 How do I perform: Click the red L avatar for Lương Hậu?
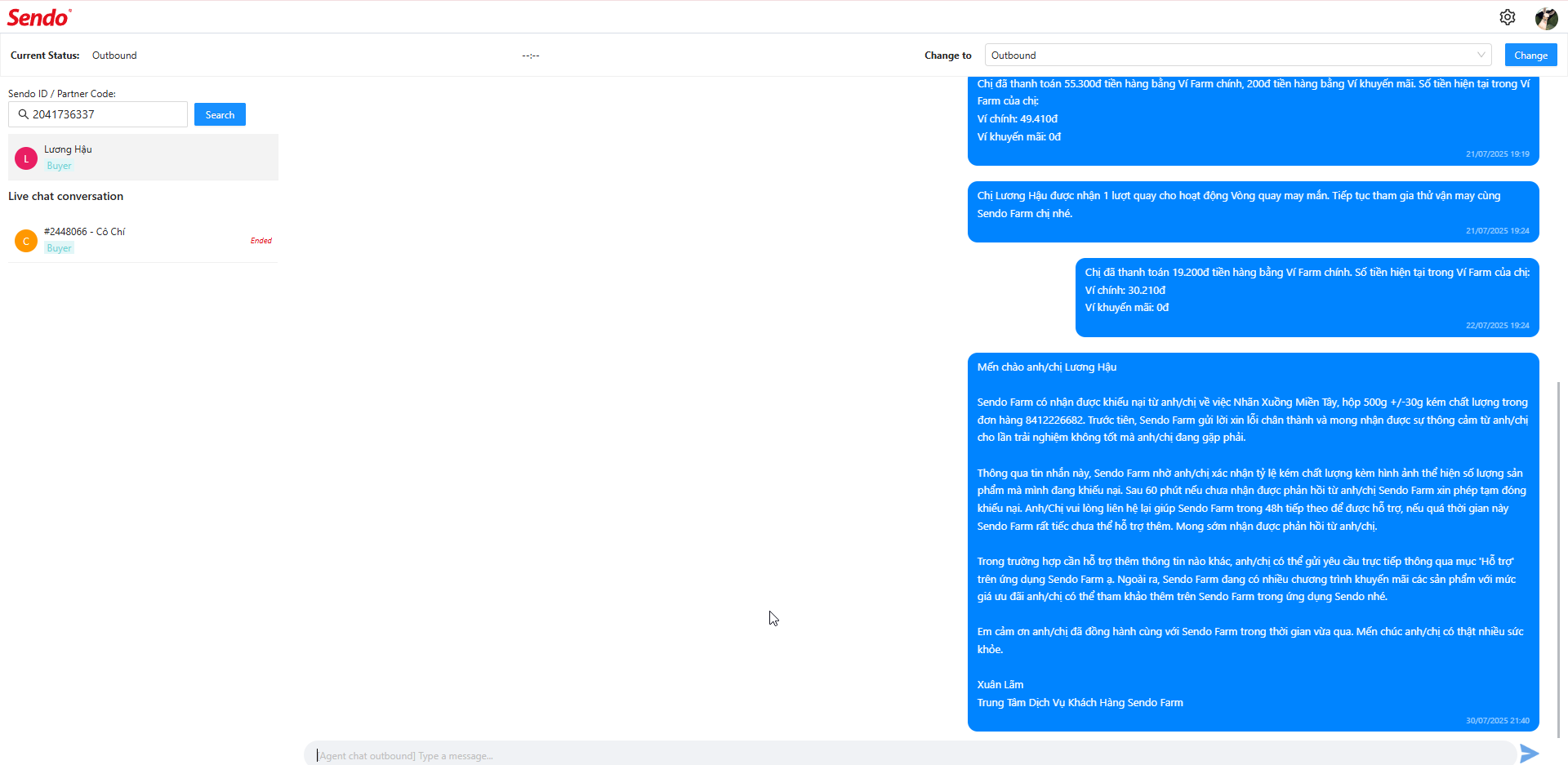click(26, 158)
